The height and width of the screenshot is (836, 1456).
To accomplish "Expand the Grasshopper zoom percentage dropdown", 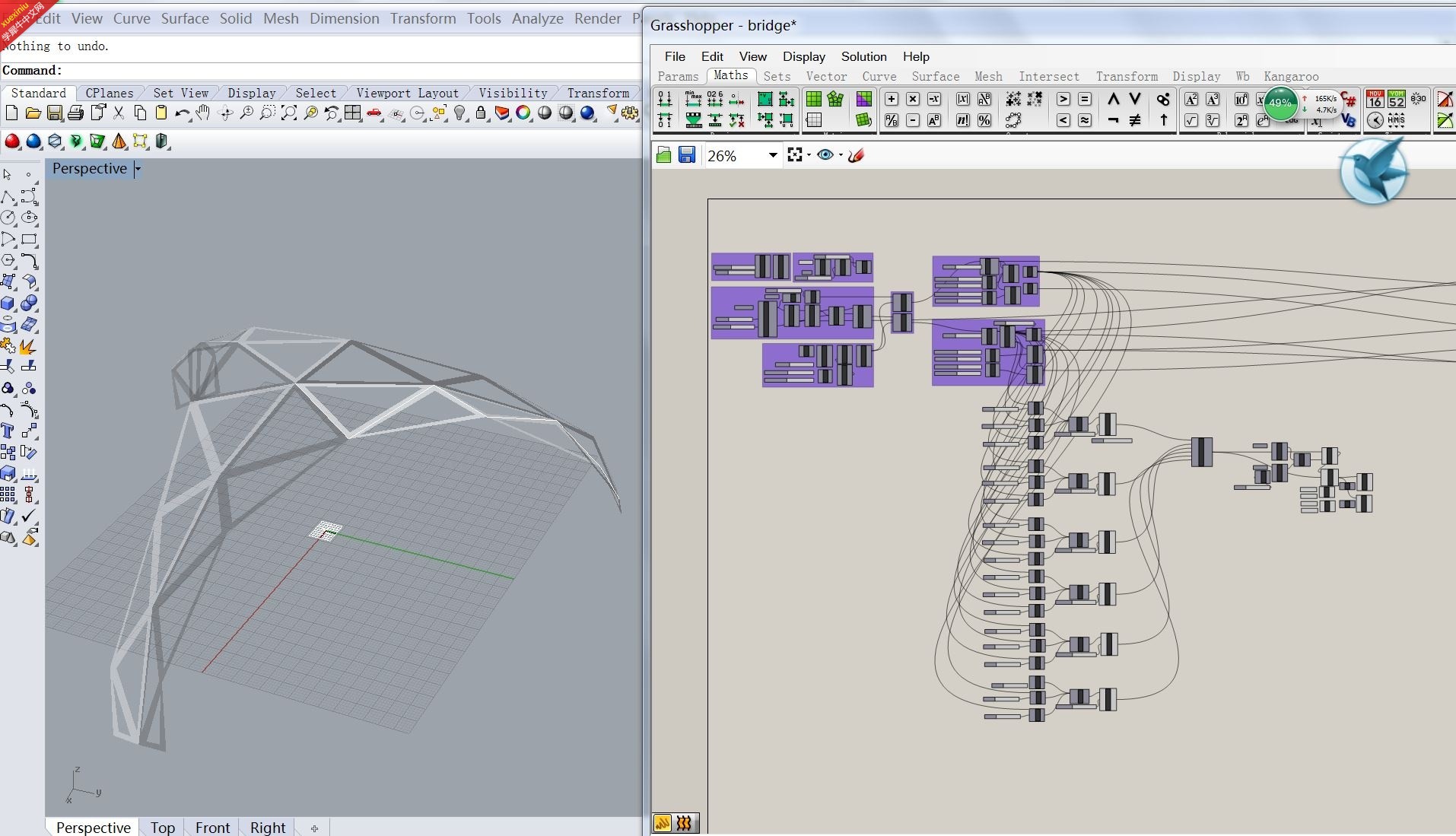I will pyautogui.click(x=773, y=155).
